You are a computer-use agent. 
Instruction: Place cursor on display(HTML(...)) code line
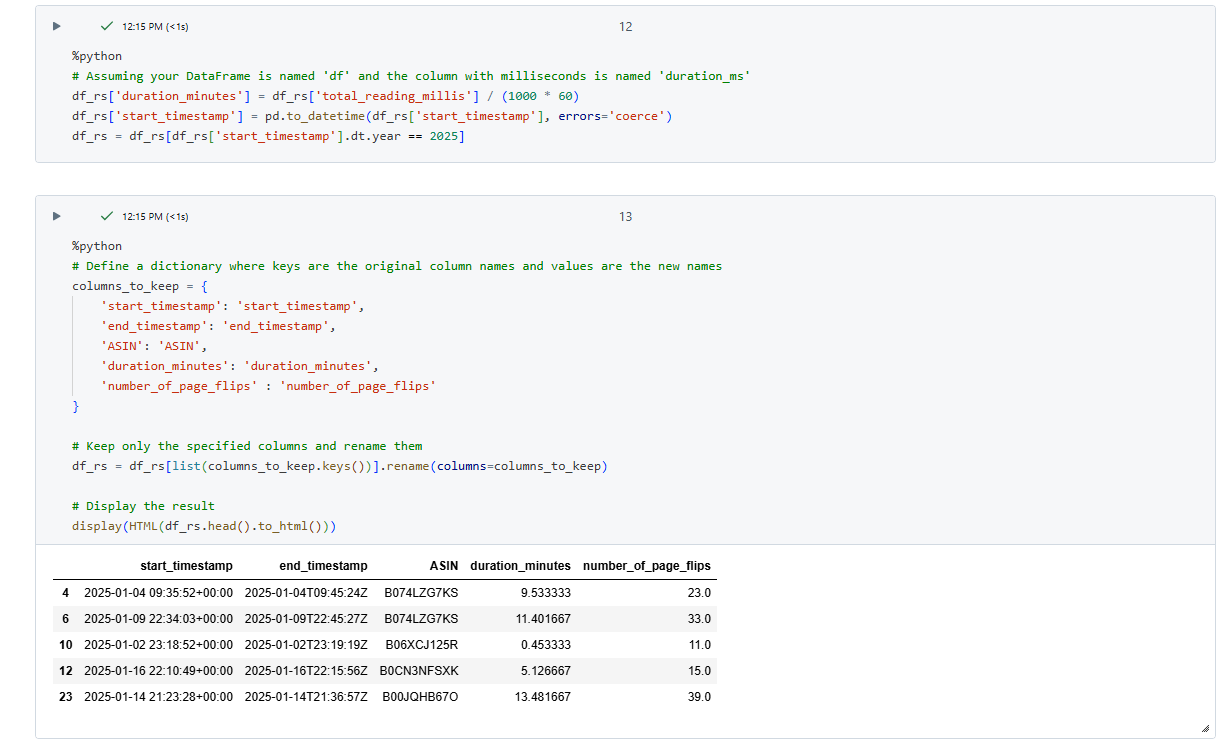pyautogui.click(x=204, y=526)
